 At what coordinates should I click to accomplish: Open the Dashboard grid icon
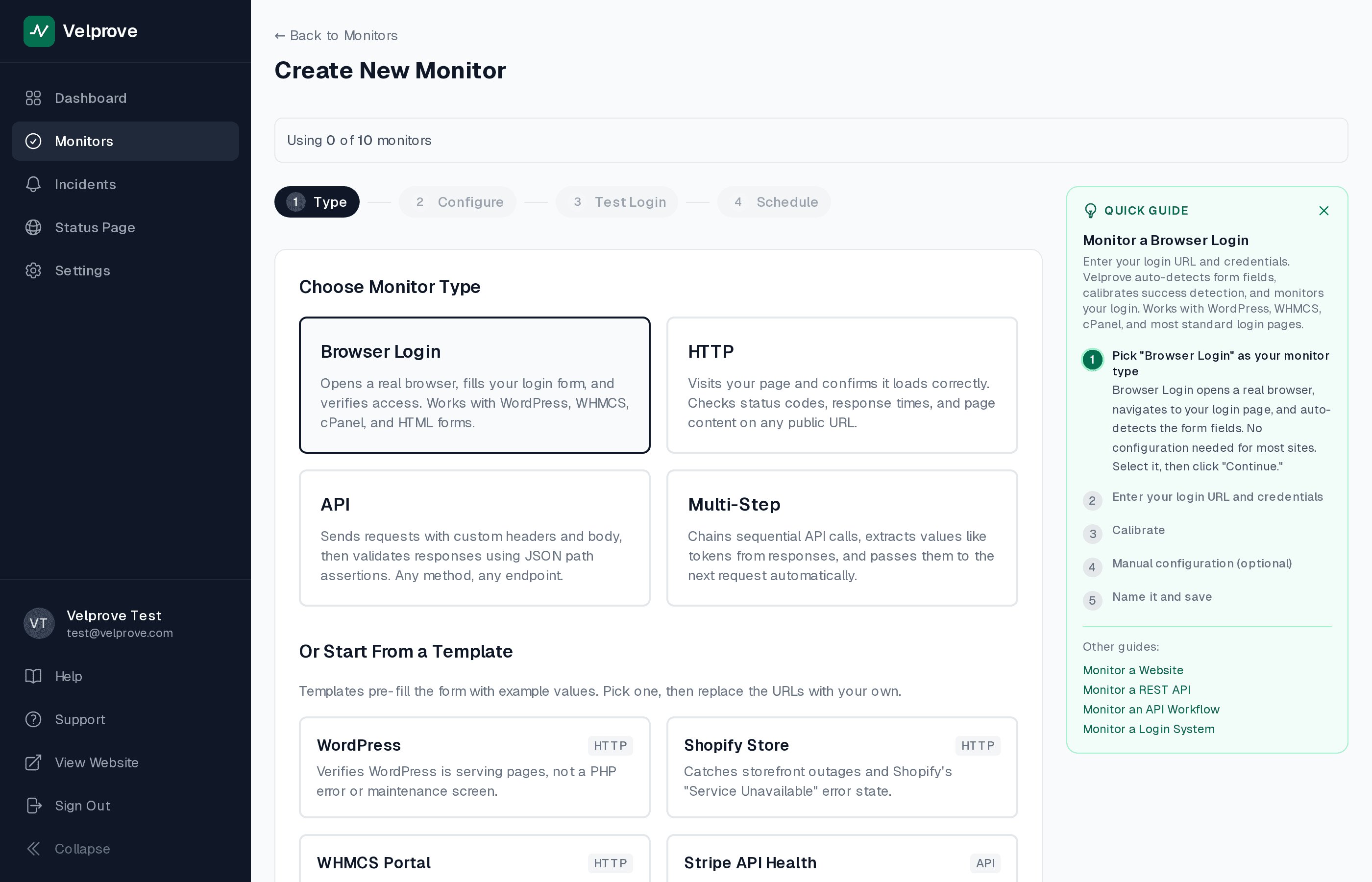click(33, 98)
